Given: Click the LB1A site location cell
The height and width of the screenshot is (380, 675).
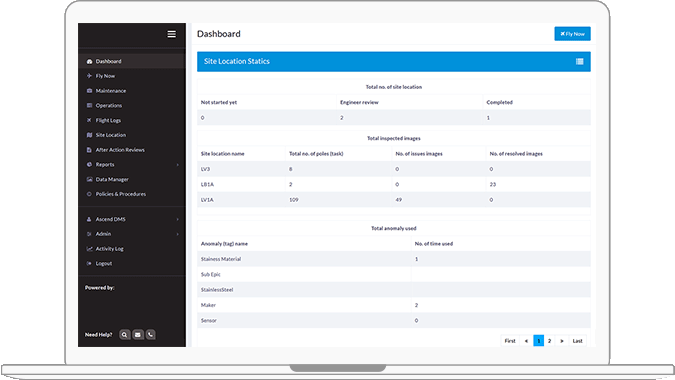Looking at the screenshot, I should click(241, 184).
